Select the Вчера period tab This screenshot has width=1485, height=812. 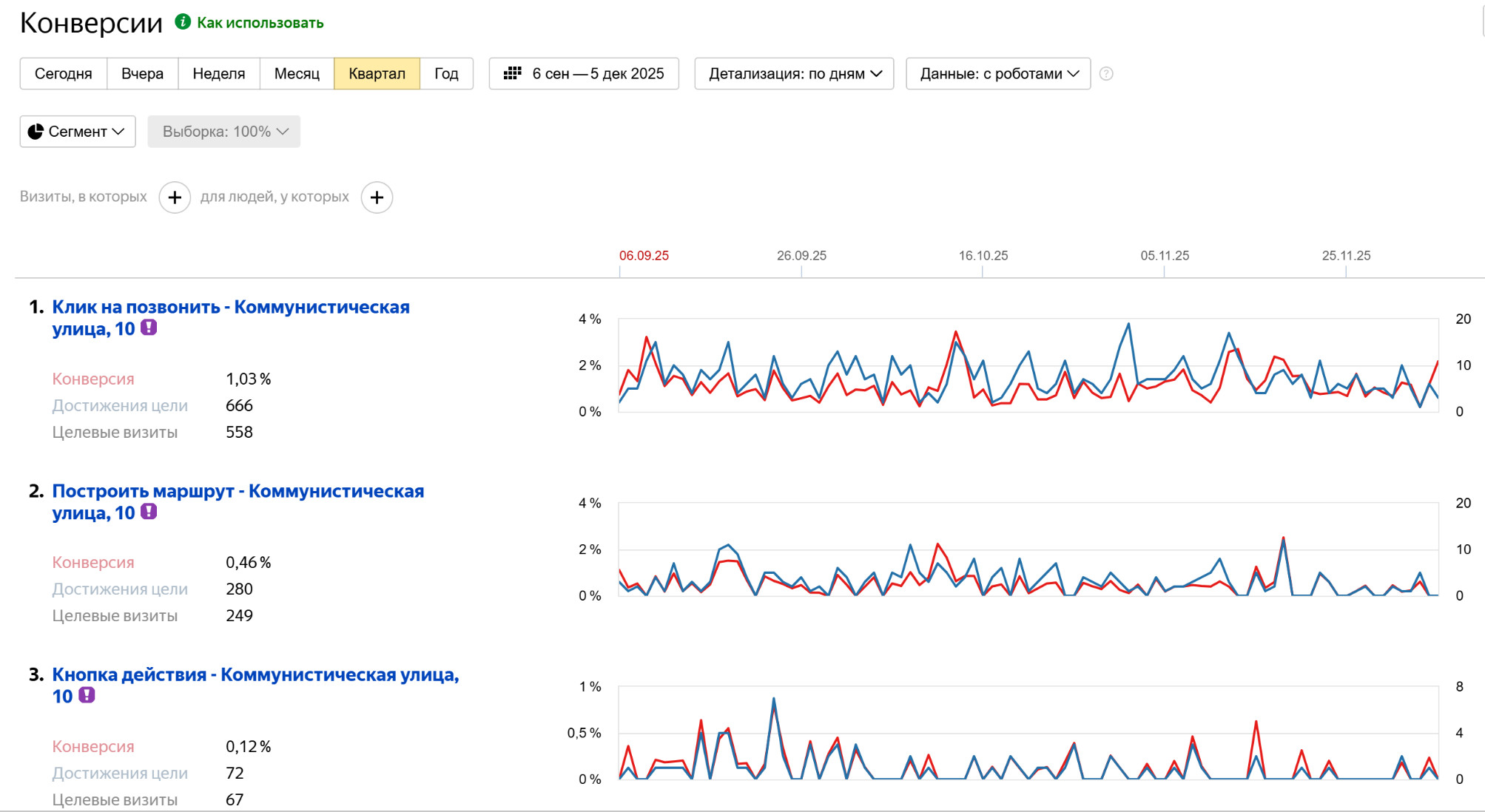point(142,73)
